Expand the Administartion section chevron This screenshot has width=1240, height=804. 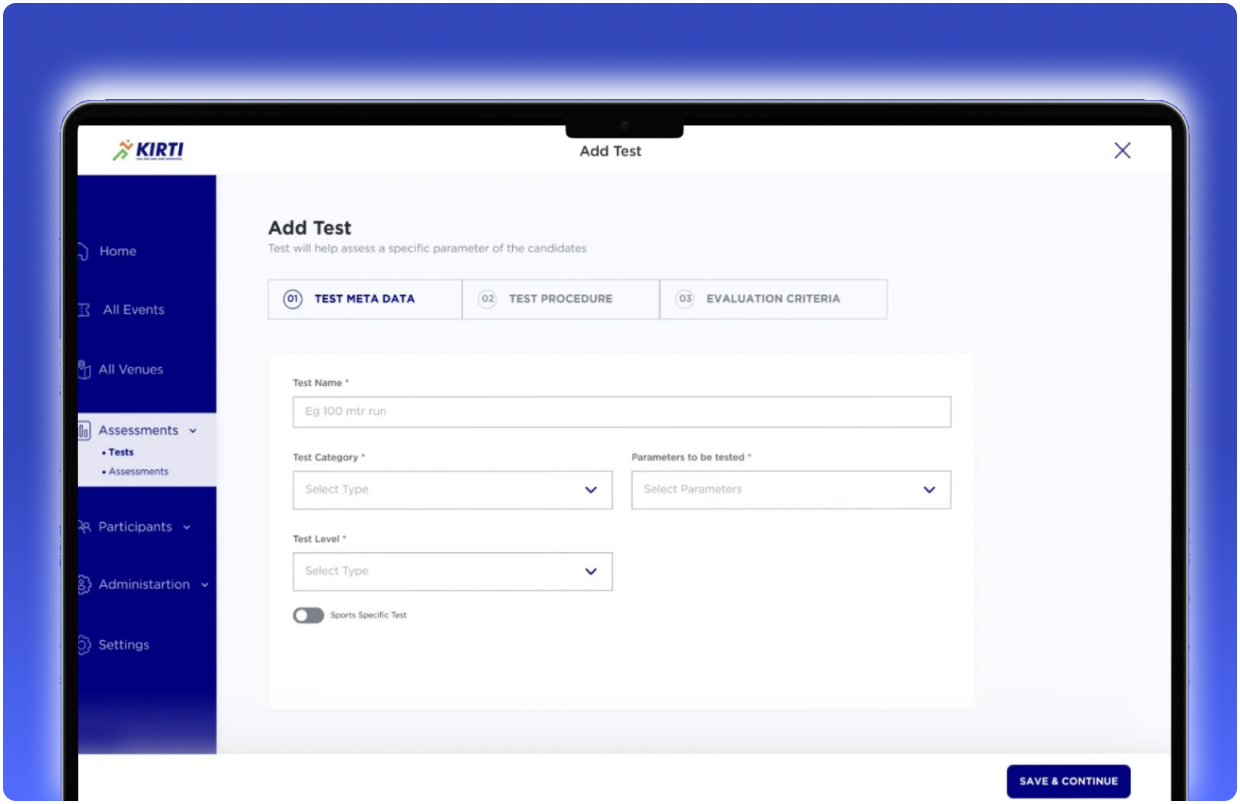(x=205, y=585)
